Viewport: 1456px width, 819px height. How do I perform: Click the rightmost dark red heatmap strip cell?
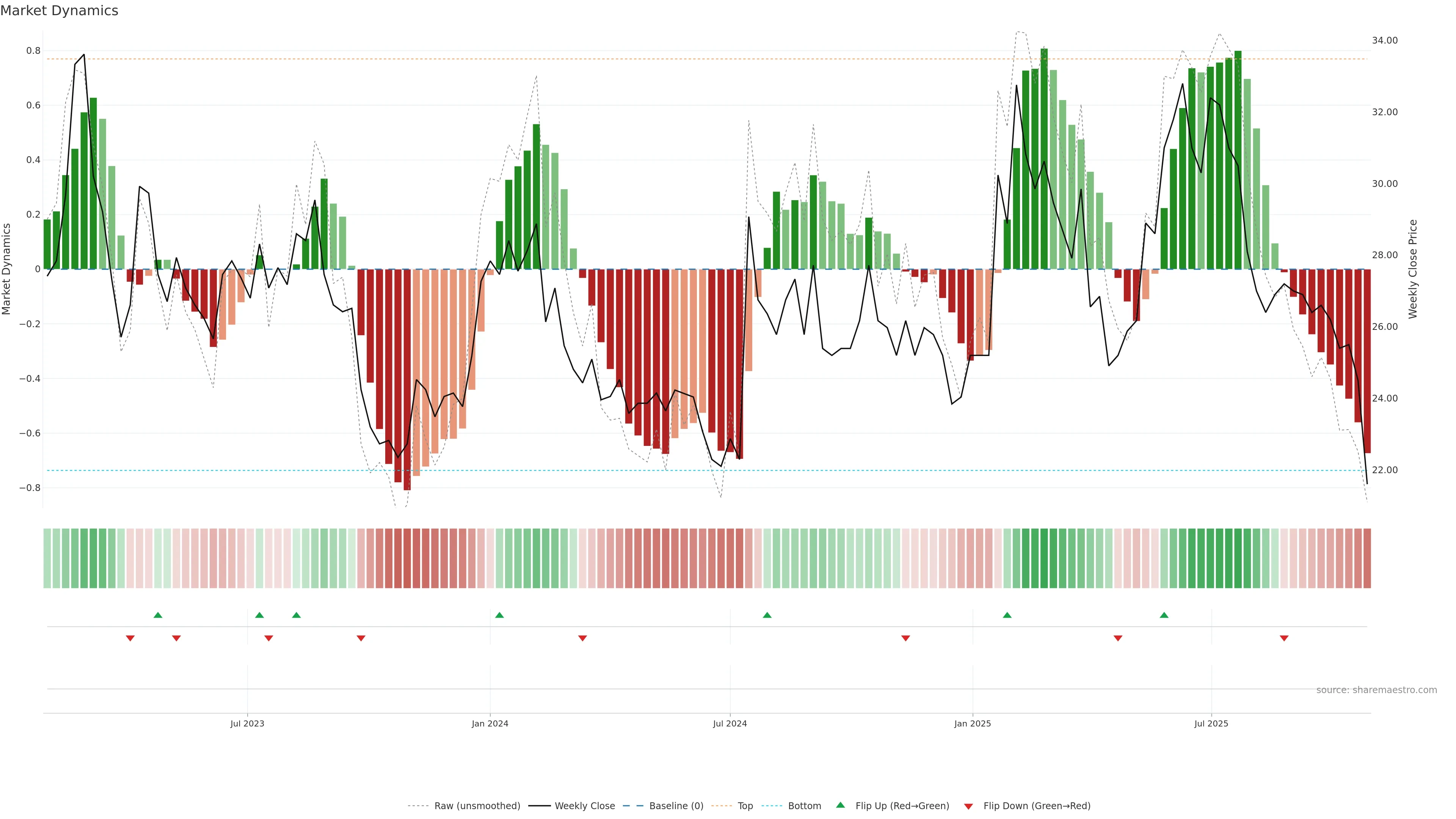(x=1367, y=559)
